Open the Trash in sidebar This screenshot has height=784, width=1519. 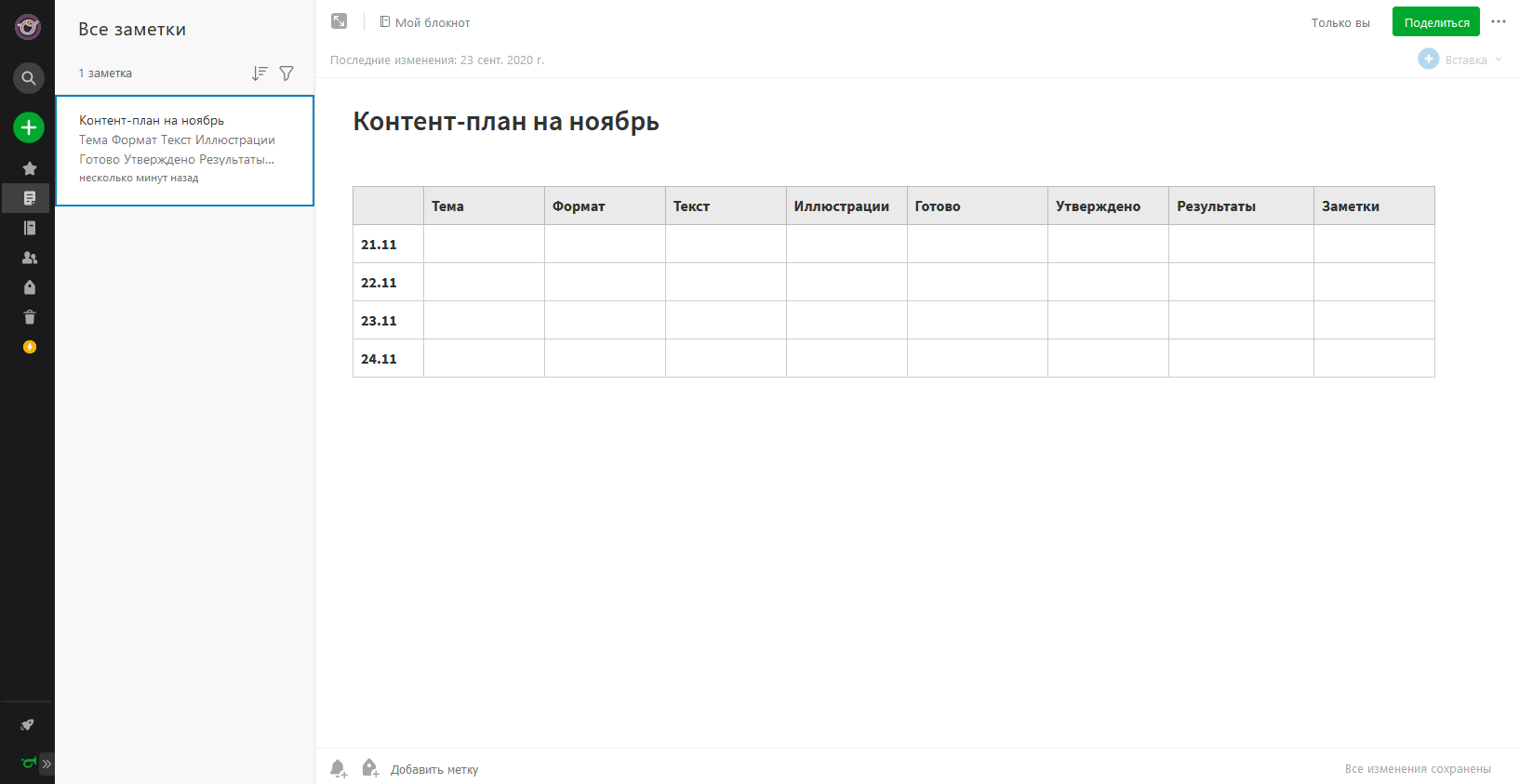30,317
